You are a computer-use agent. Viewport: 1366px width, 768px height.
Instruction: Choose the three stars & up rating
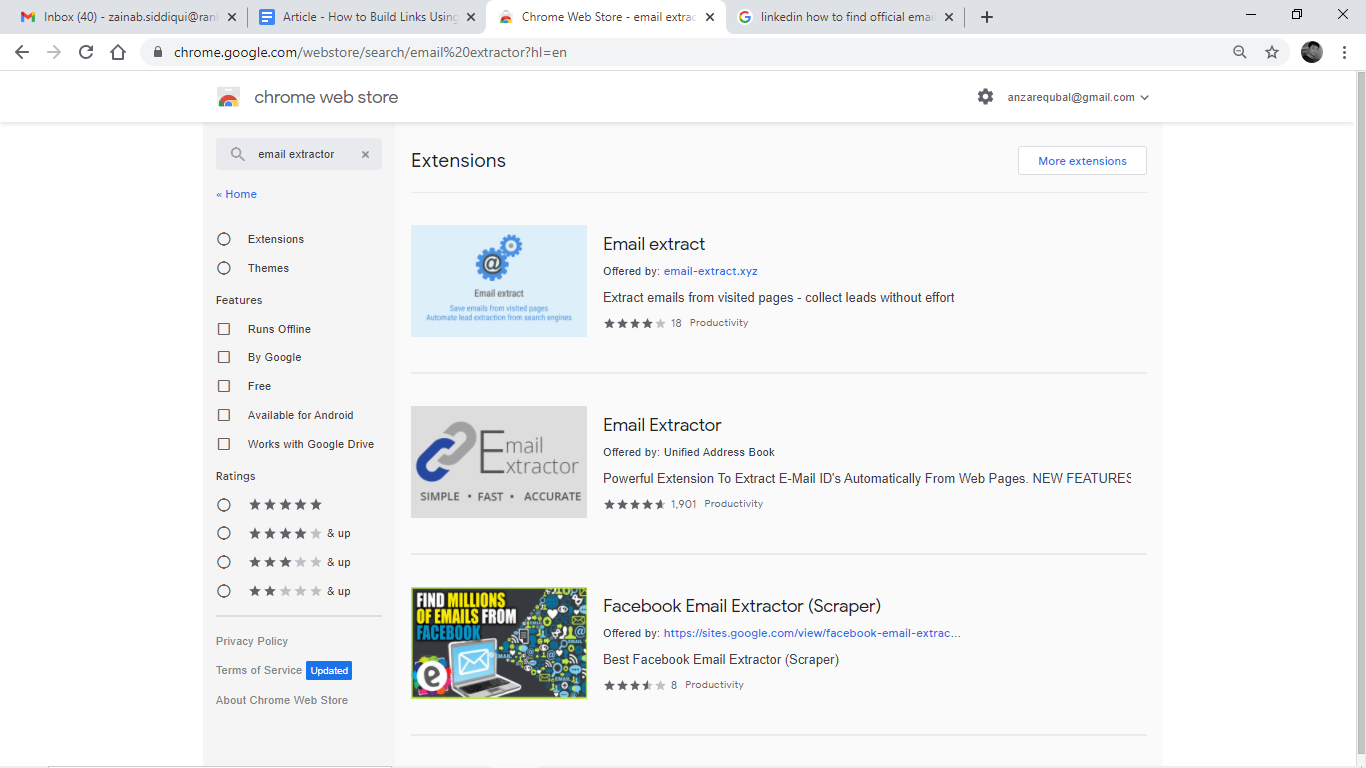224,562
